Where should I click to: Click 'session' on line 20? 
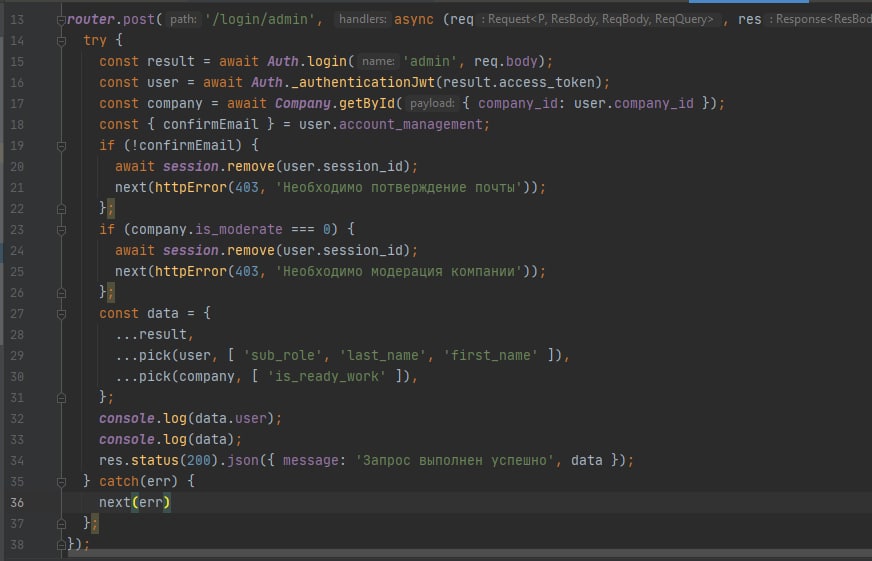(191, 166)
